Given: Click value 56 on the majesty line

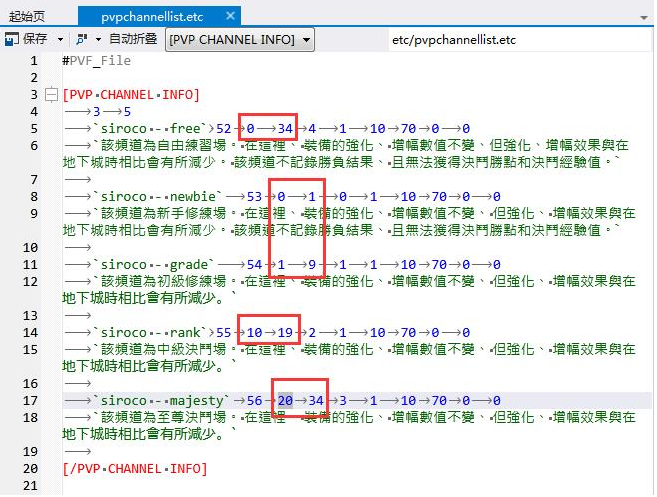Looking at the screenshot, I should [254, 401].
